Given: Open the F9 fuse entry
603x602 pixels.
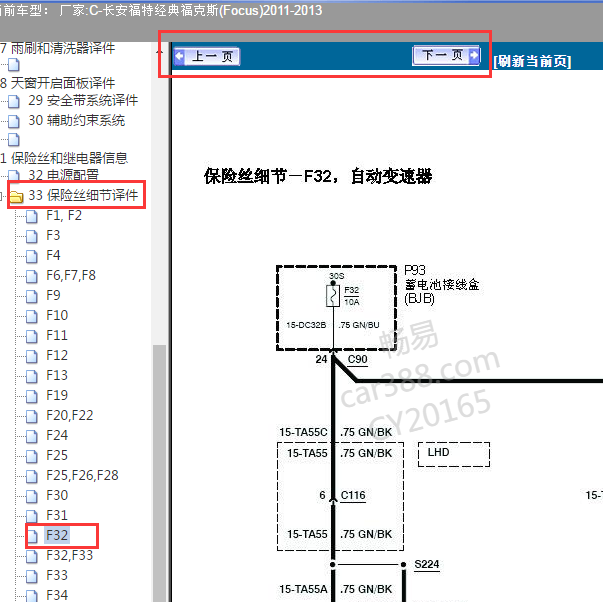Looking at the screenshot, I should tap(53, 295).
